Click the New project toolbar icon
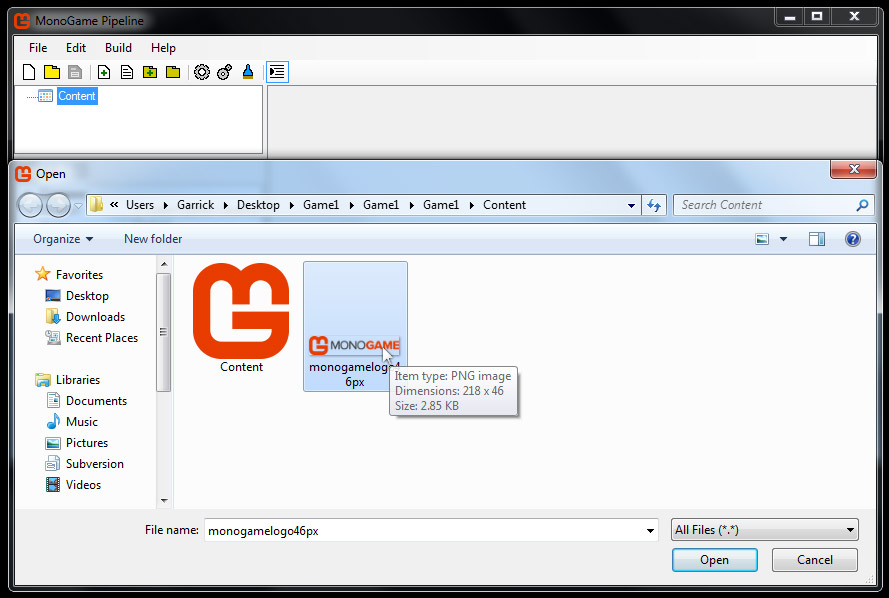 pyautogui.click(x=29, y=72)
